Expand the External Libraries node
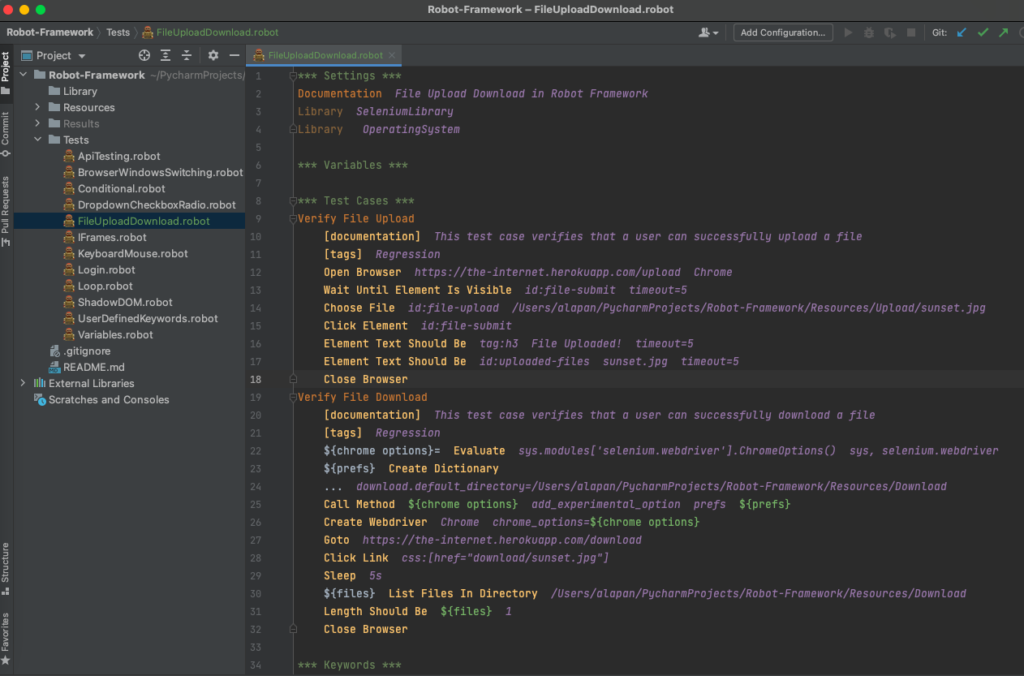Screen dimensions: 1024x676 (22, 383)
